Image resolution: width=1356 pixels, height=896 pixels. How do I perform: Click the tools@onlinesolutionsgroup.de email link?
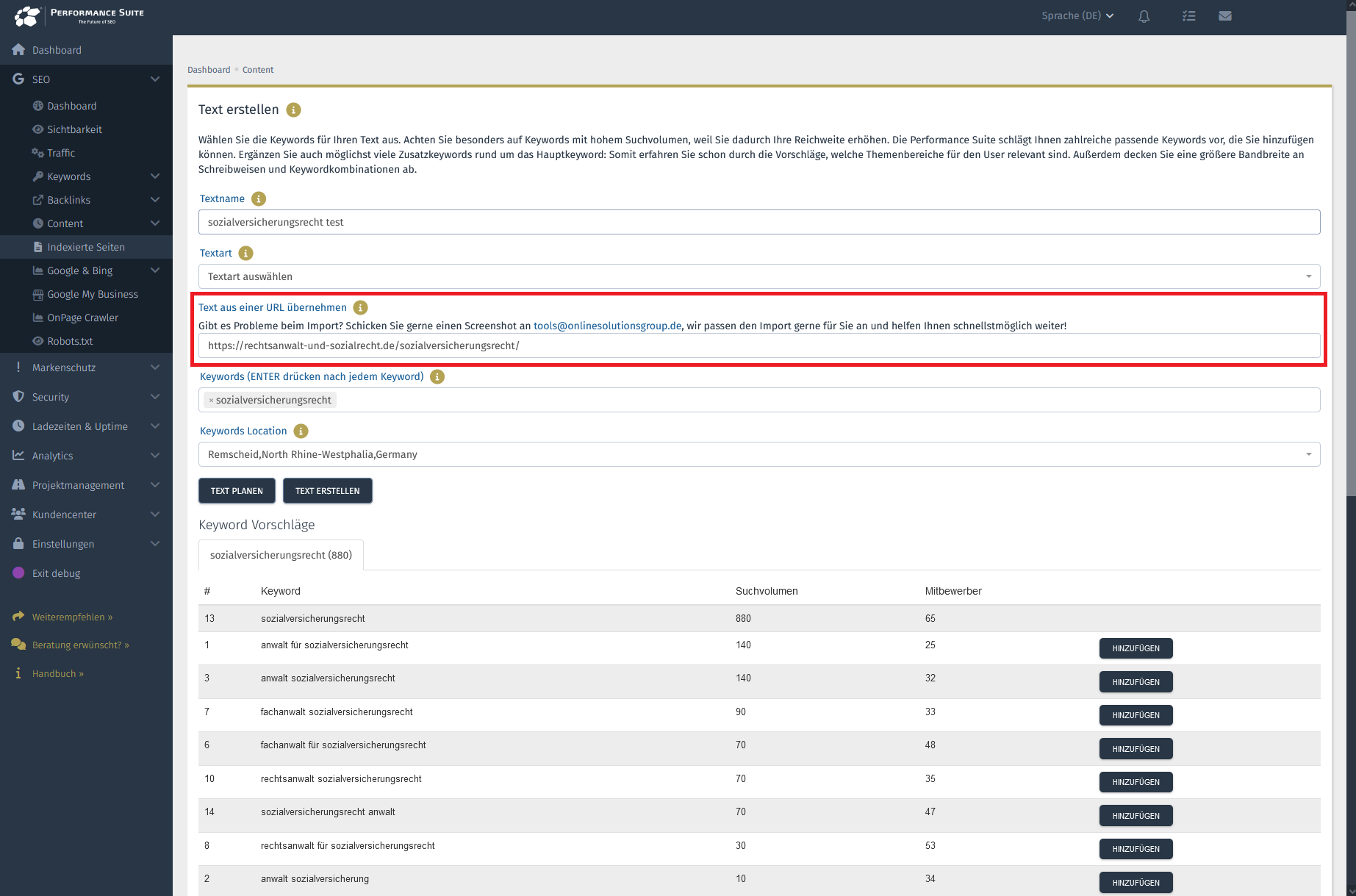(607, 326)
